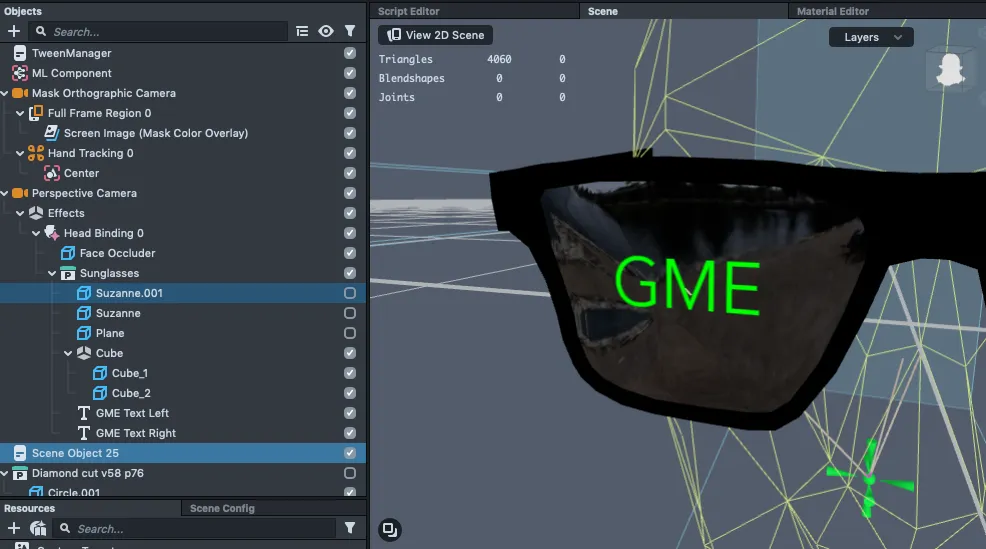Click the Diamond cut v58 p76 prefab icon
Image resolution: width=986 pixels, height=549 pixels.
coord(20,473)
